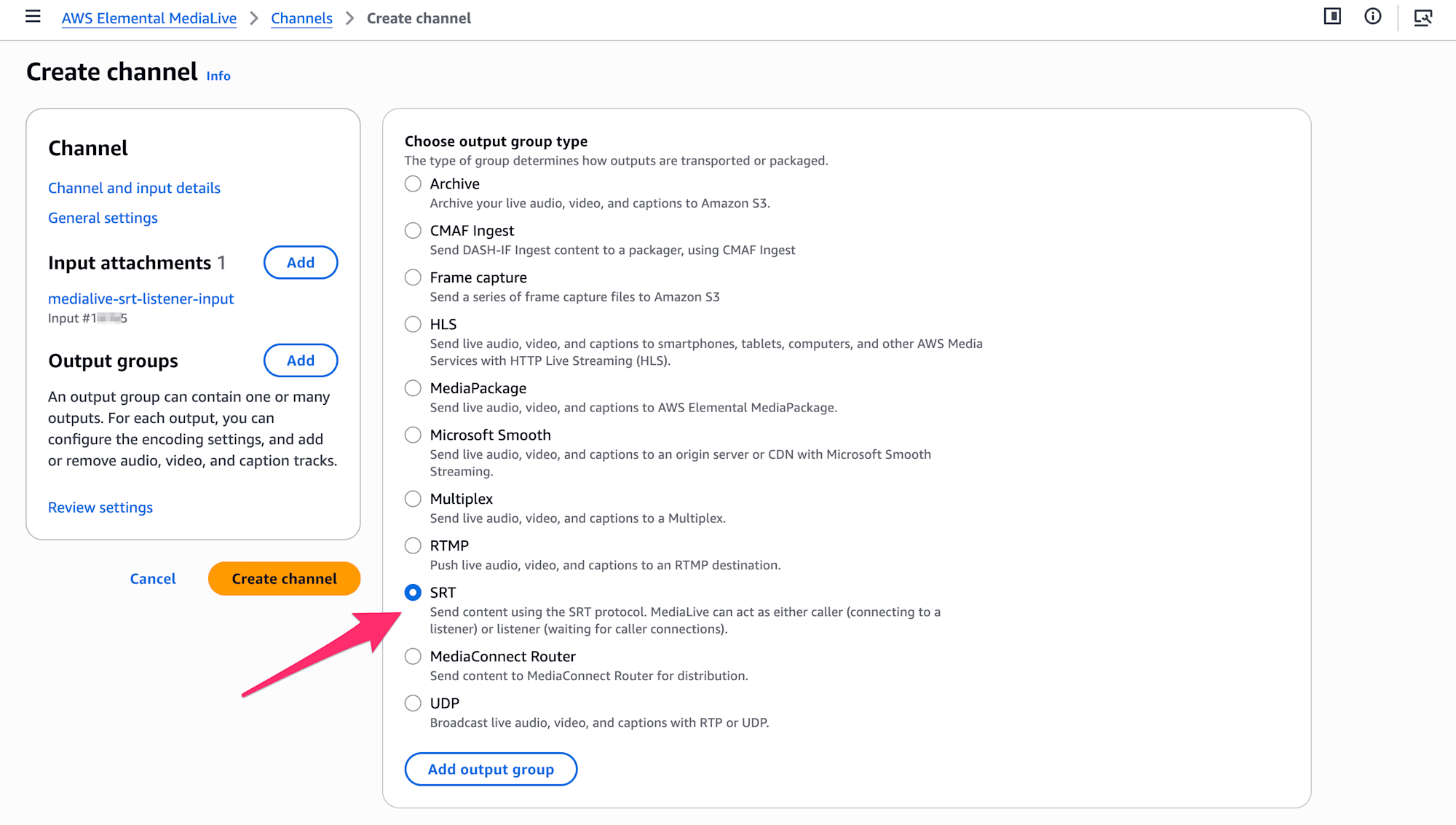Choose MediaConnect Router output type
1456x825 pixels.
pyautogui.click(x=413, y=657)
